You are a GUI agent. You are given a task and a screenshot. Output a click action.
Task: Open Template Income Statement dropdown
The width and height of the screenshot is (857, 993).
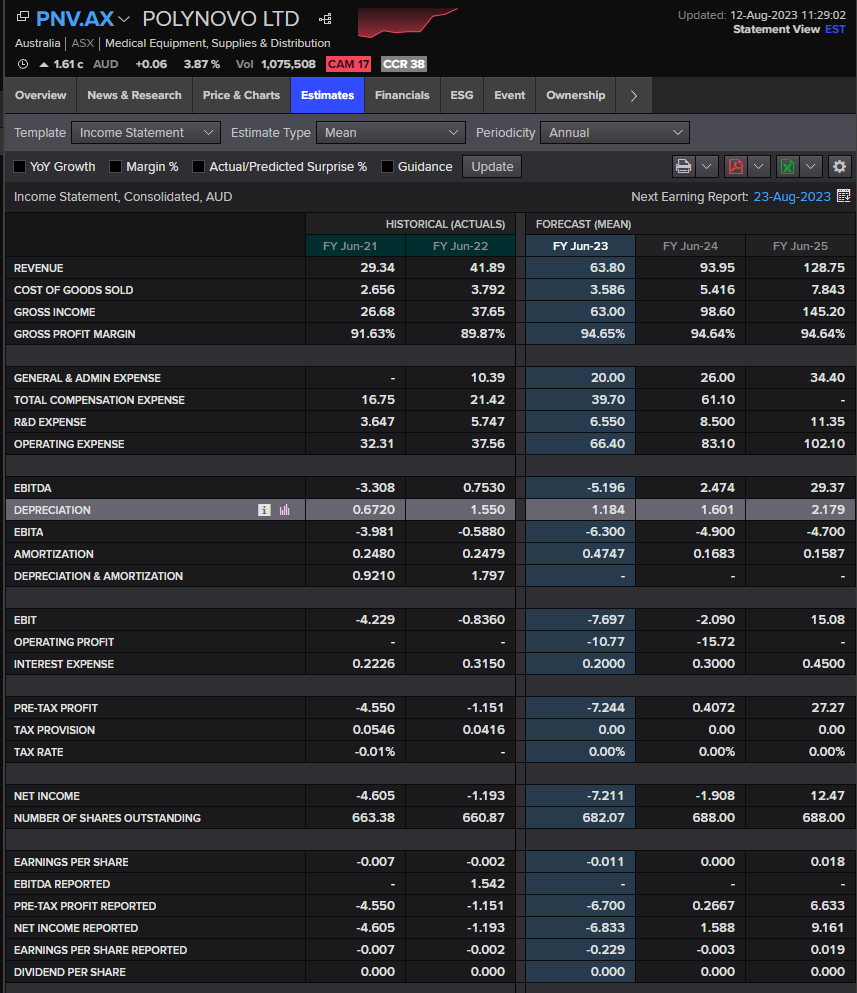click(x=146, y=133)
